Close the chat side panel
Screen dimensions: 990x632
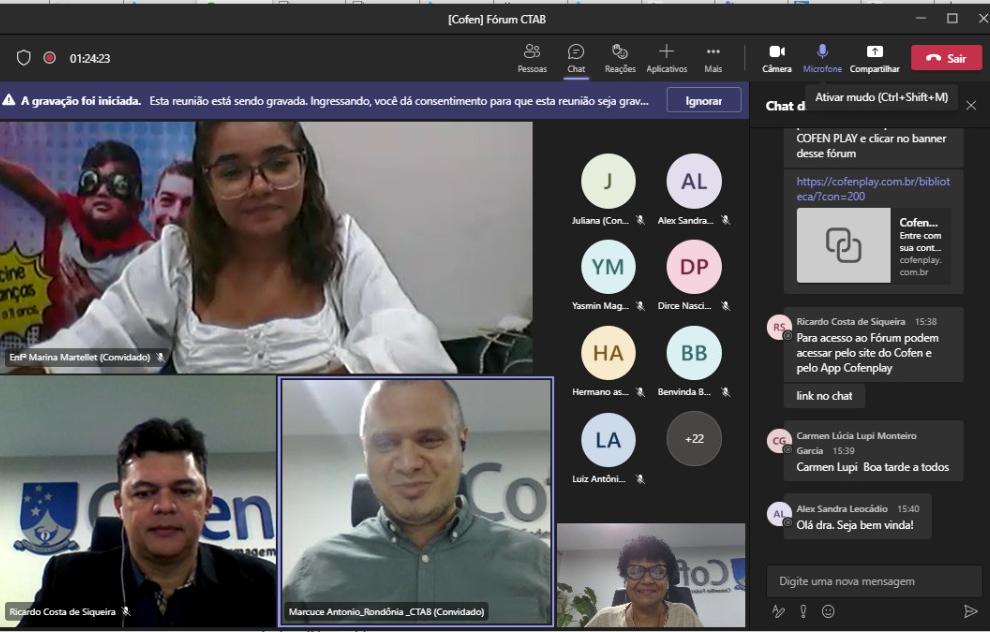click(971, 105)
